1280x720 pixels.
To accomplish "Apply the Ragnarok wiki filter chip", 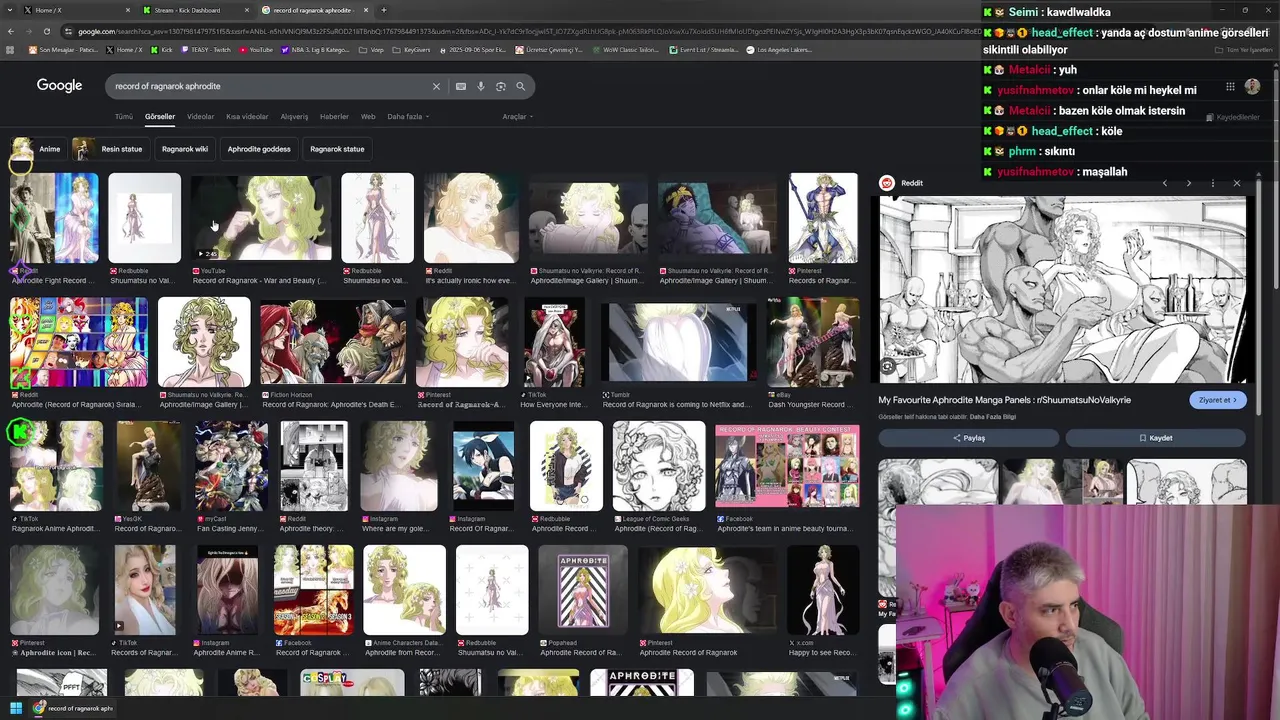I will pyautogui.click(x=185, y=149).
